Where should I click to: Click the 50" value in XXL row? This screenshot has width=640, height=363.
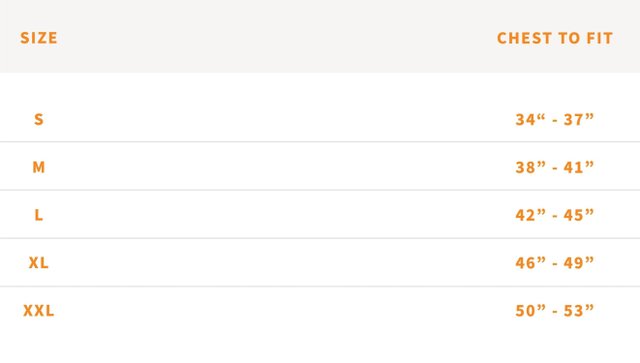(x=530, y=310)
